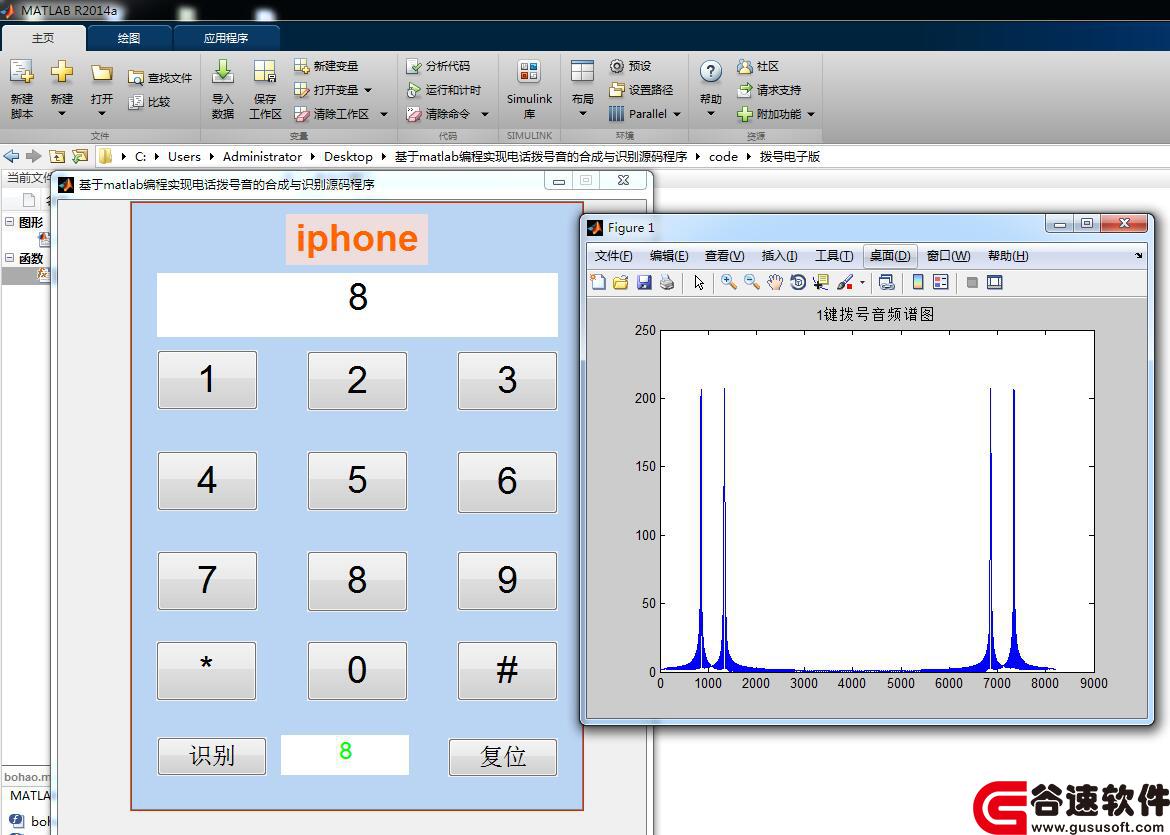Select Pan hand tool in Figure 1
Image resolution: width=1170 pixels, height=835 pixels.
pos(775,282)
